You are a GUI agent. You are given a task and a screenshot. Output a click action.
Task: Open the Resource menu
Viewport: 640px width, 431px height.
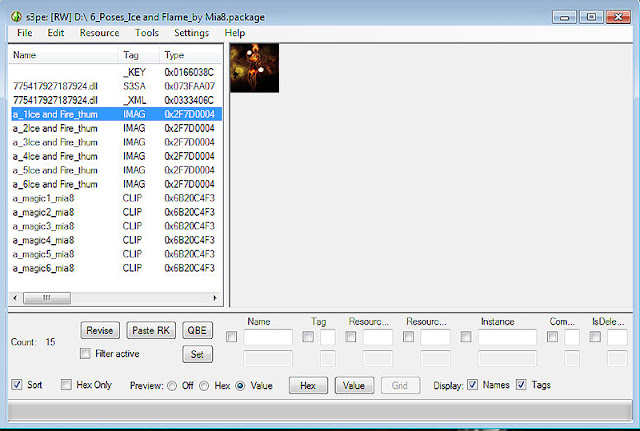click(x=99, y=33)
